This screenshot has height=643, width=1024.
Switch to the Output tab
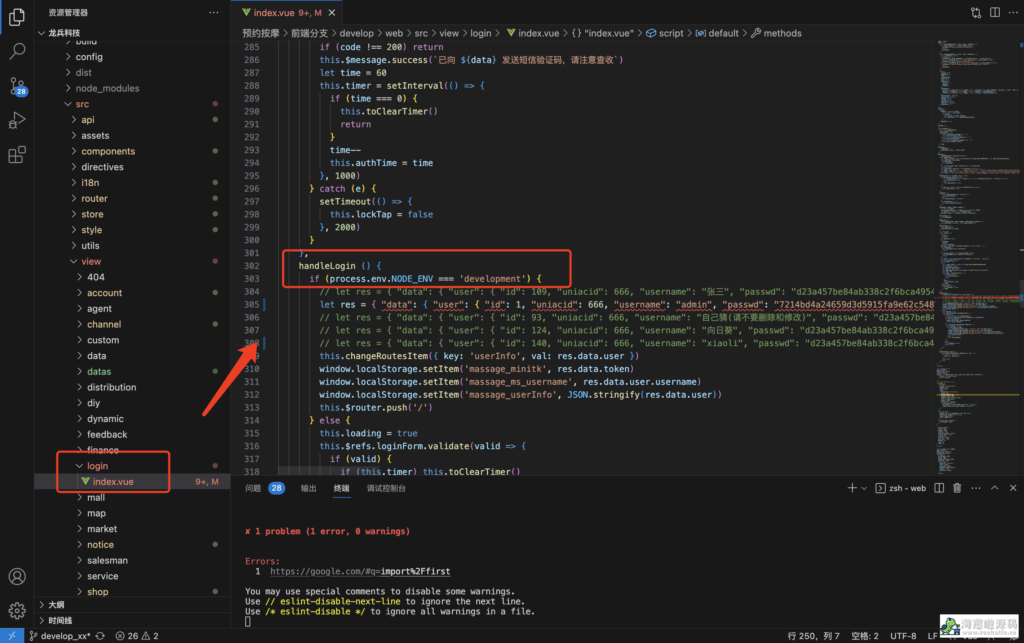(x=308, y=488)
